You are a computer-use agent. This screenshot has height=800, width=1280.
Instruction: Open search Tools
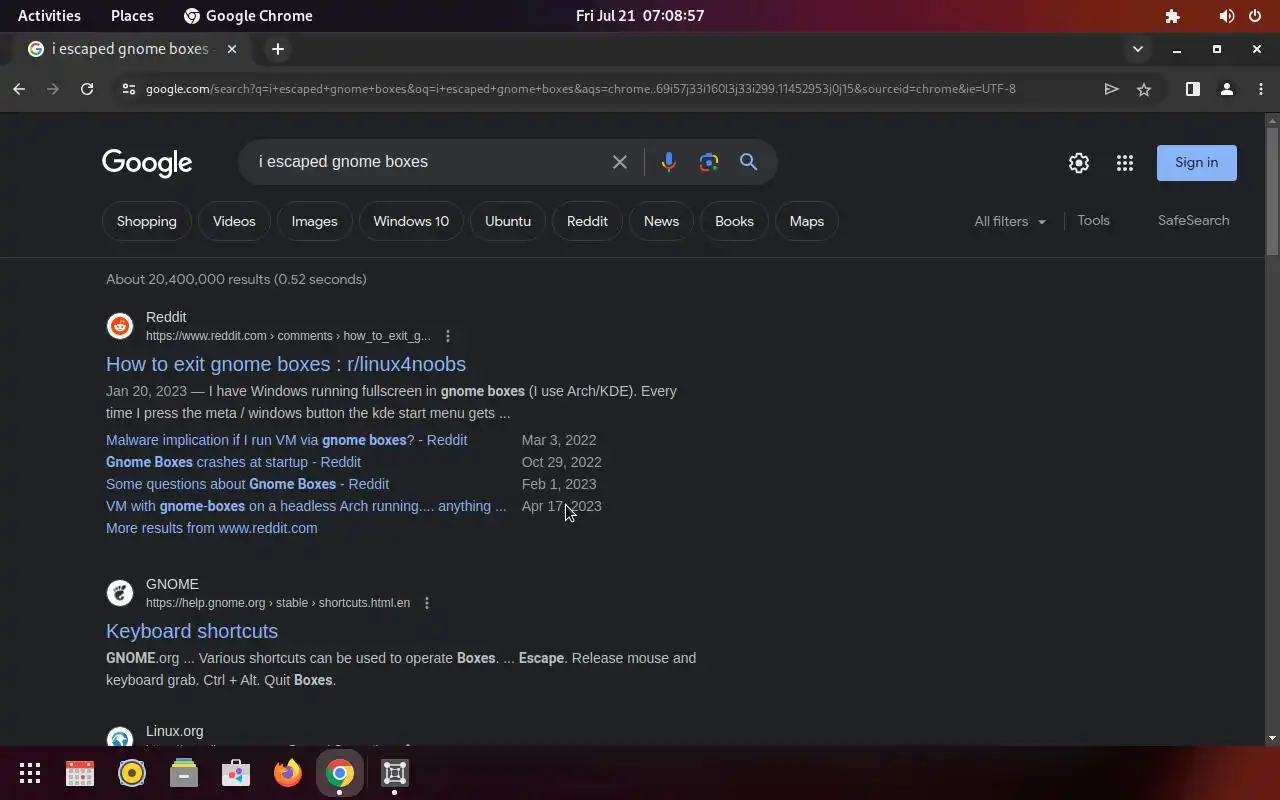click(x=1093, y=221)
